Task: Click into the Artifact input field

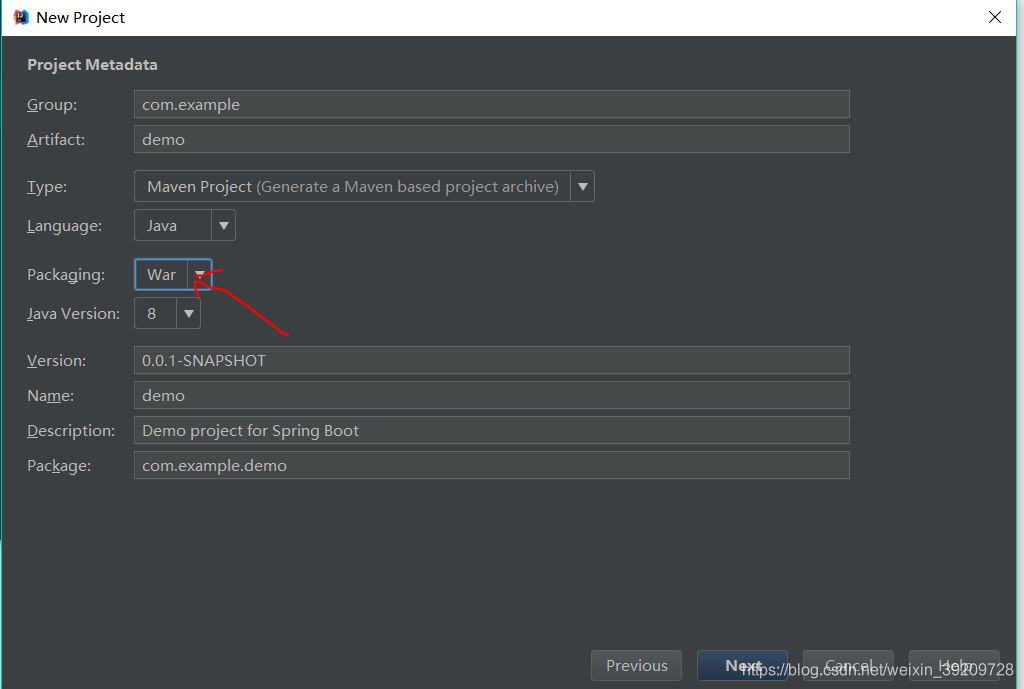Action: [x=491, y=139]
